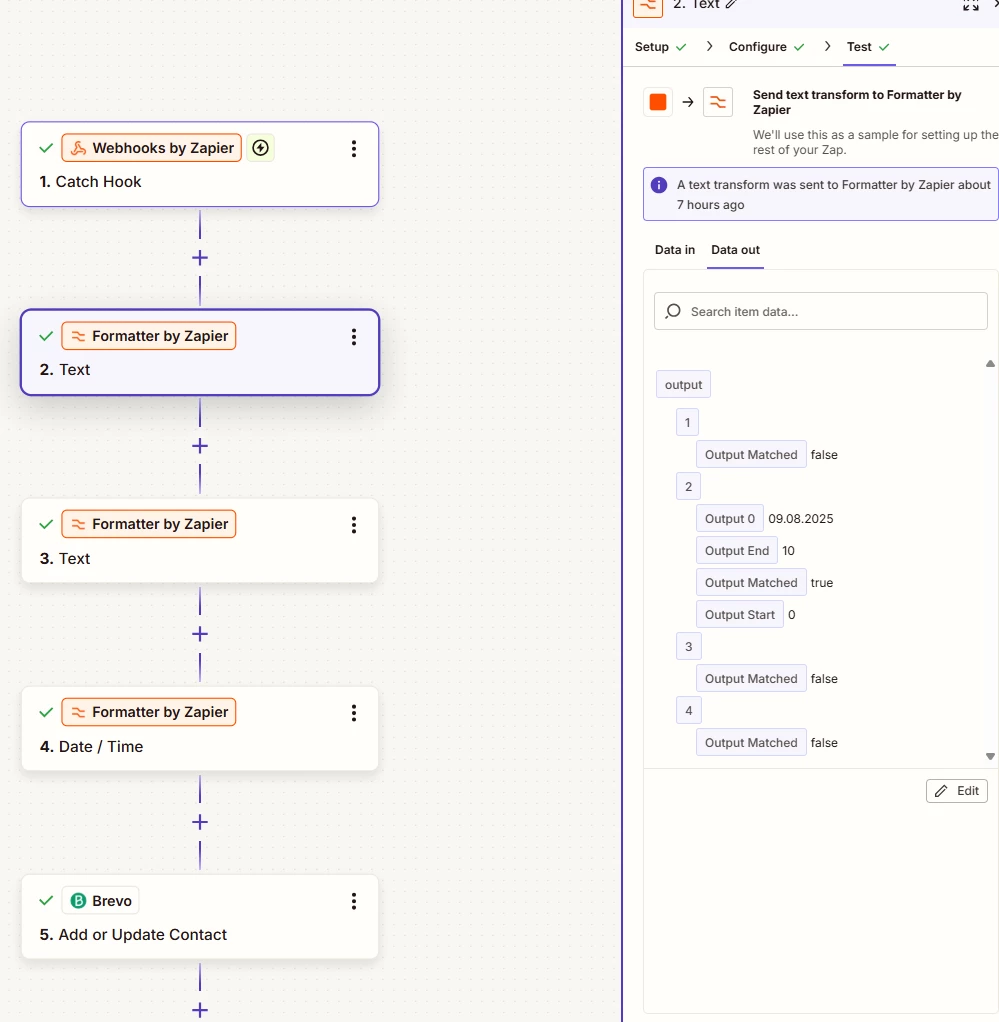Click the pencil icon to rename the step title
The width and height of the screenshot is (999, 1022).
click(731, 5)
